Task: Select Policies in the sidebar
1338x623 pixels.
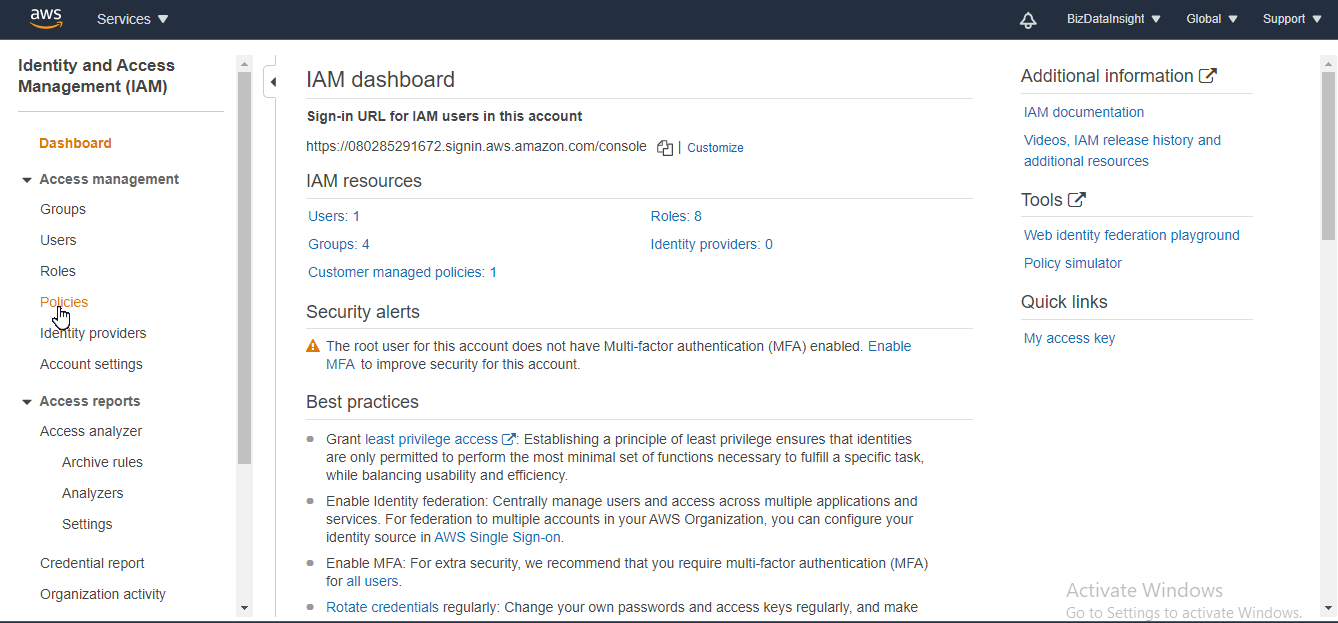Action: [63, 302]
